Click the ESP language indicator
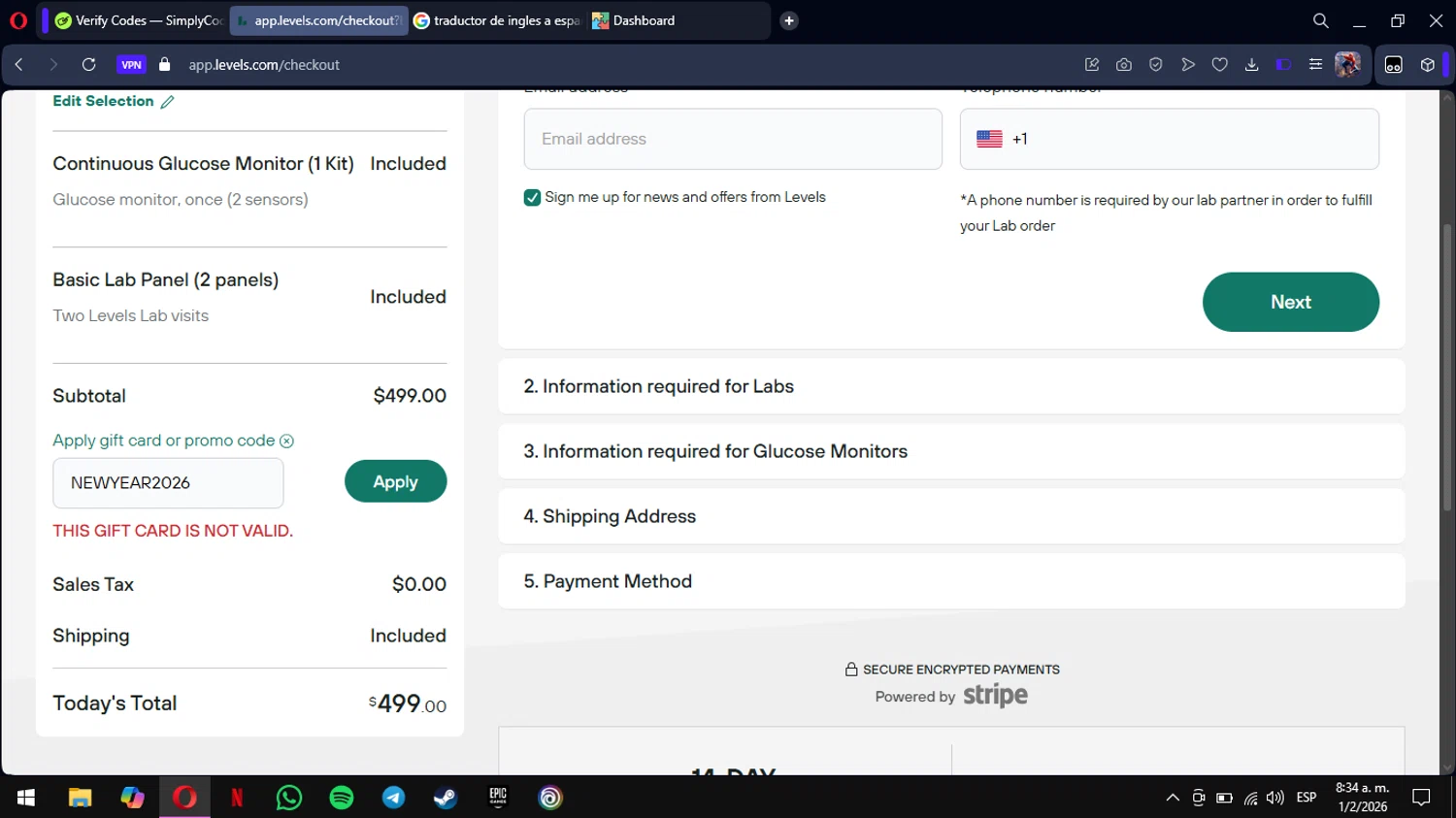 pyautogui.click(x=1307, y=798)
